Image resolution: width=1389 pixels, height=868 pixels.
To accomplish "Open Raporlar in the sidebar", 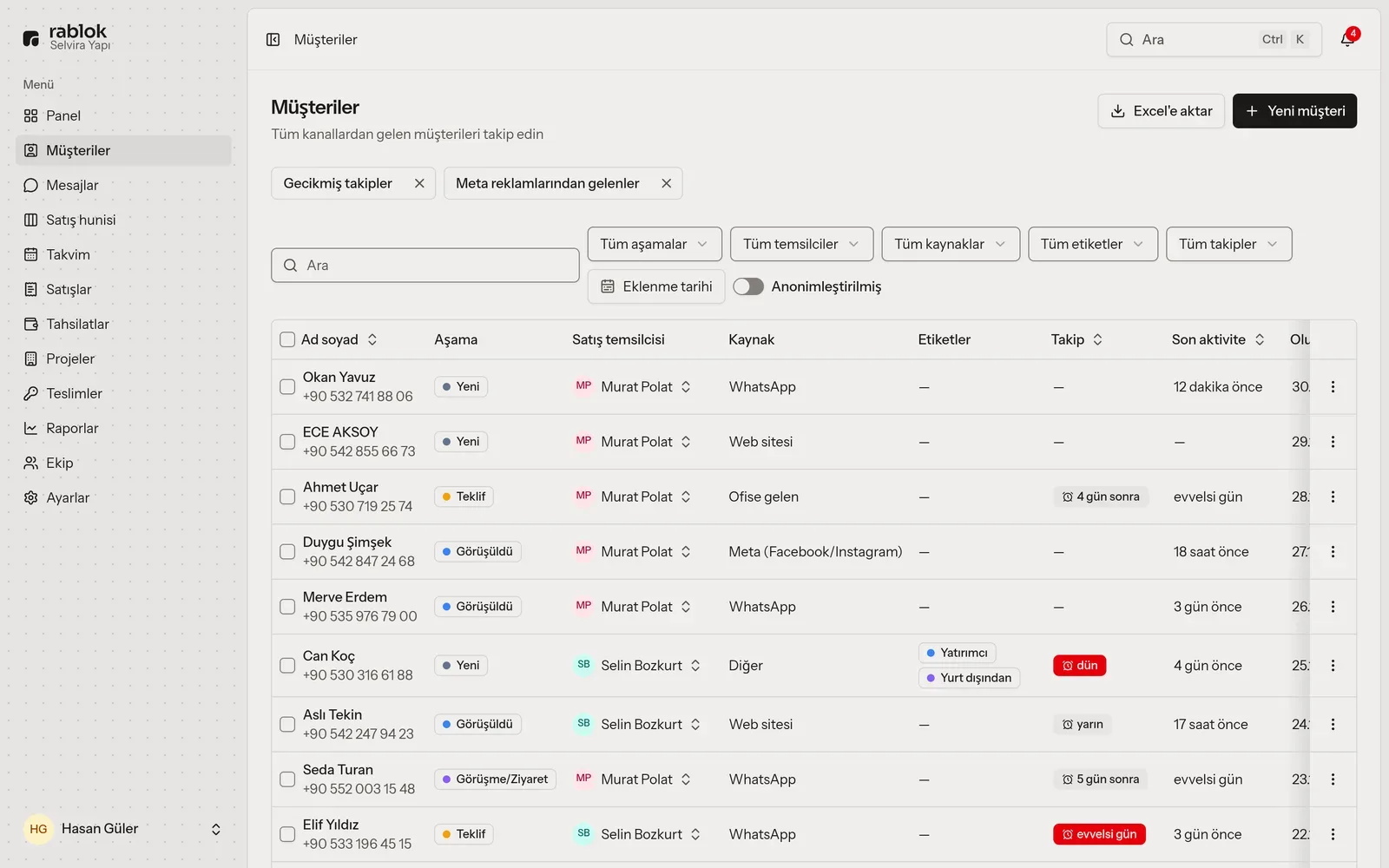I will [123, 428].
